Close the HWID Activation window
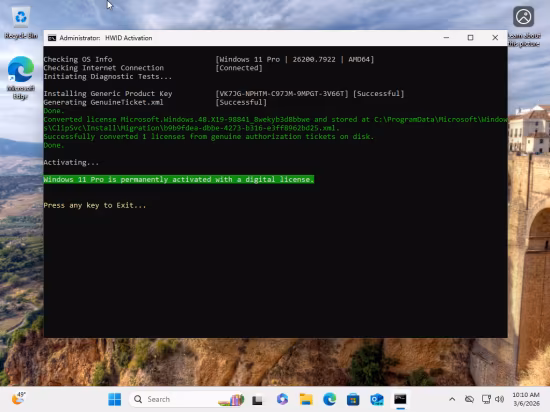This screenshot has height=412, width=550. pyautogui.click(x=495, y=38)
